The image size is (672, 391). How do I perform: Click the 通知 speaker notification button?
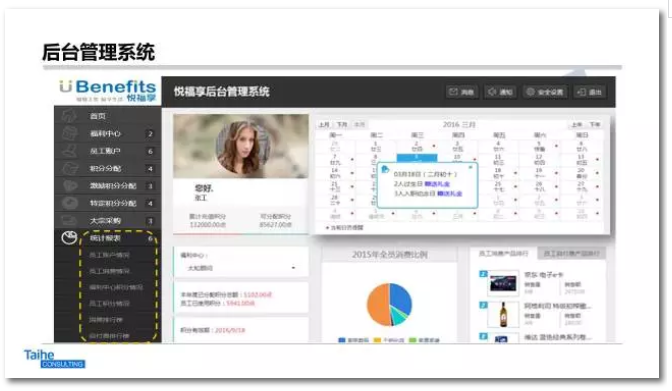point(500,92)
